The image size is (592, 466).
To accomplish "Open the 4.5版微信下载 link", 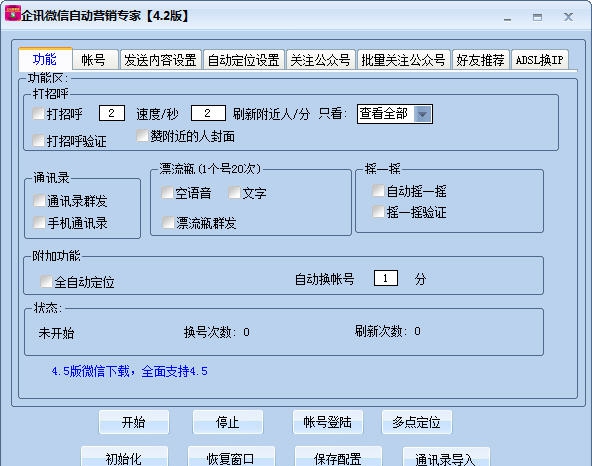I will (x=130, y=371).
